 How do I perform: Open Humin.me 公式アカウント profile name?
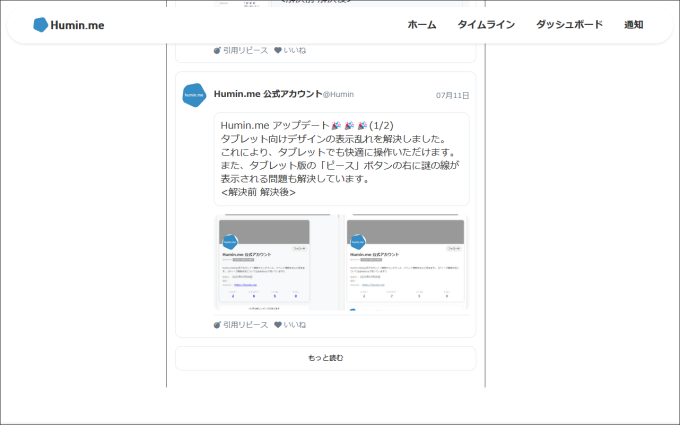268,94
